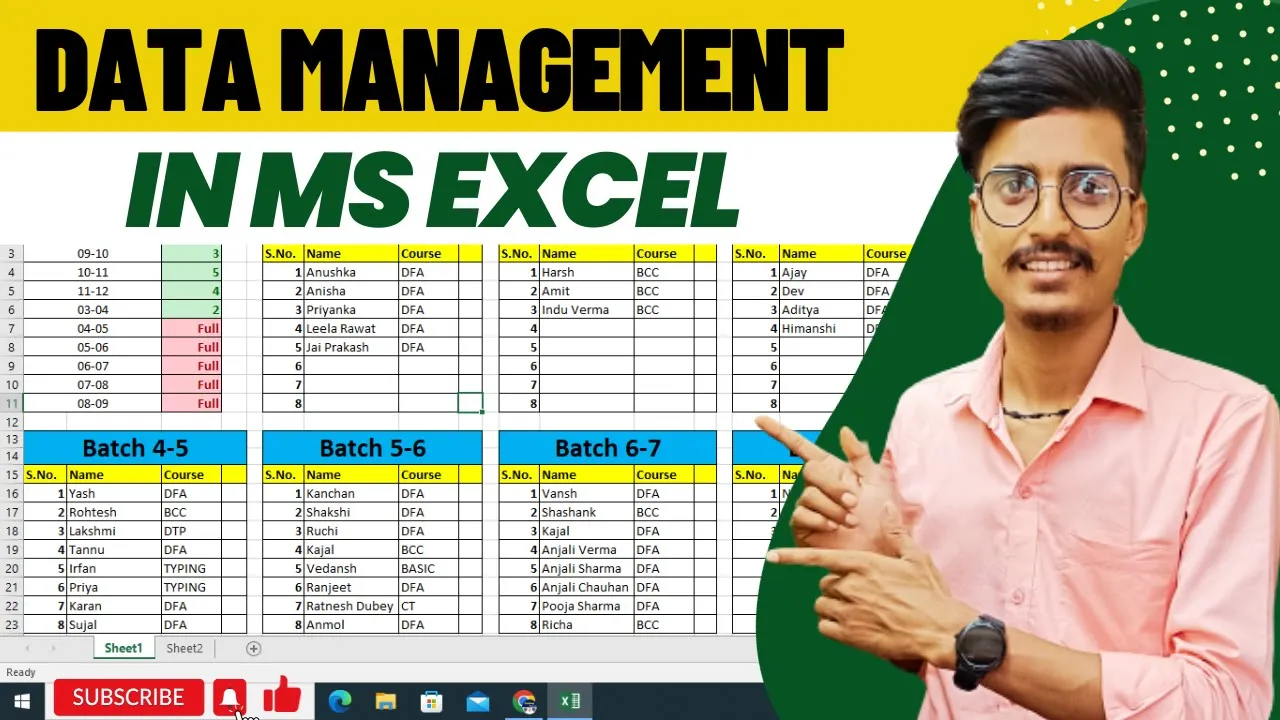Viewport: 1280px width, 720px height.
Task: Select the DTP course cell
Action: coord(192,531)
